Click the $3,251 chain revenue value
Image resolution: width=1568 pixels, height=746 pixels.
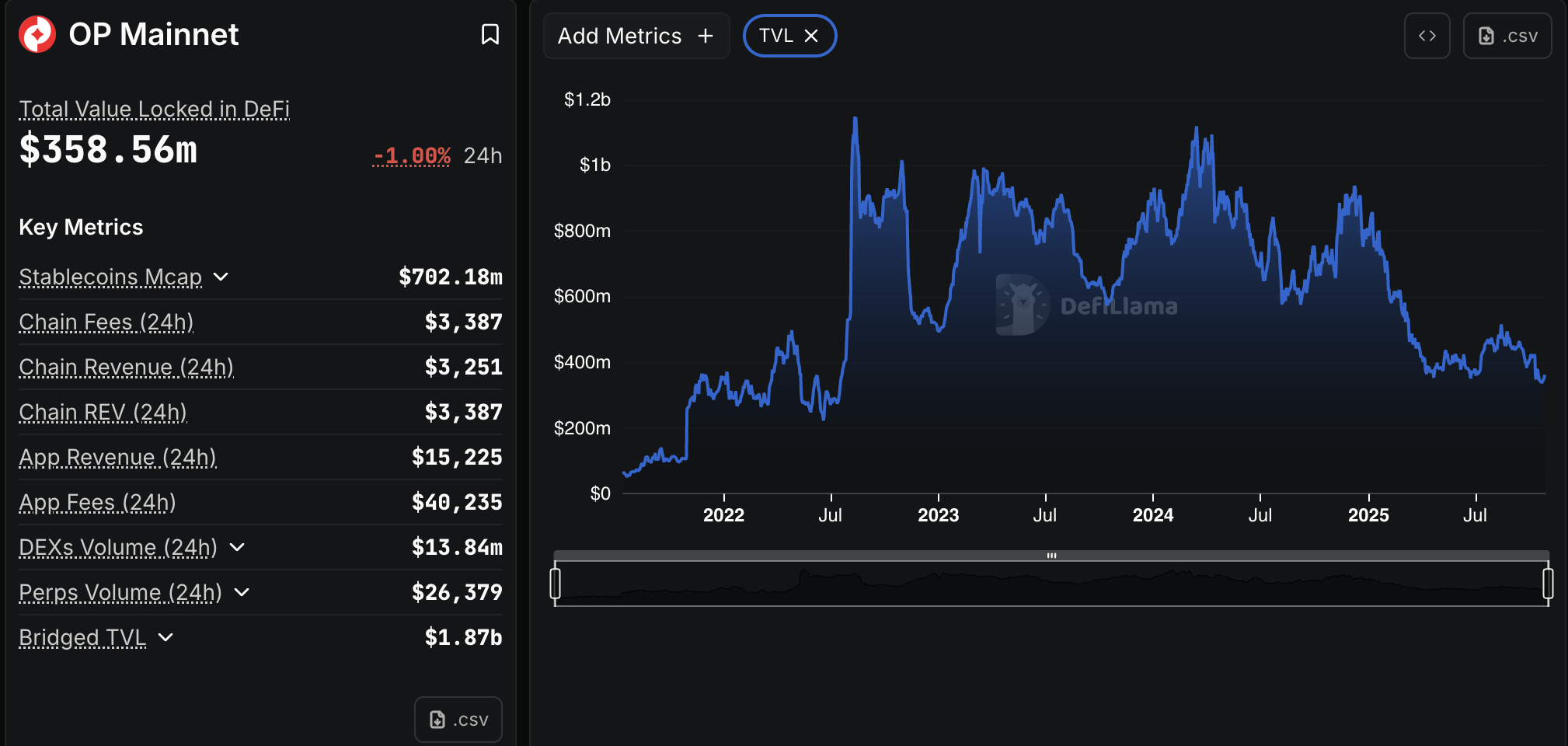click(464, 367)
